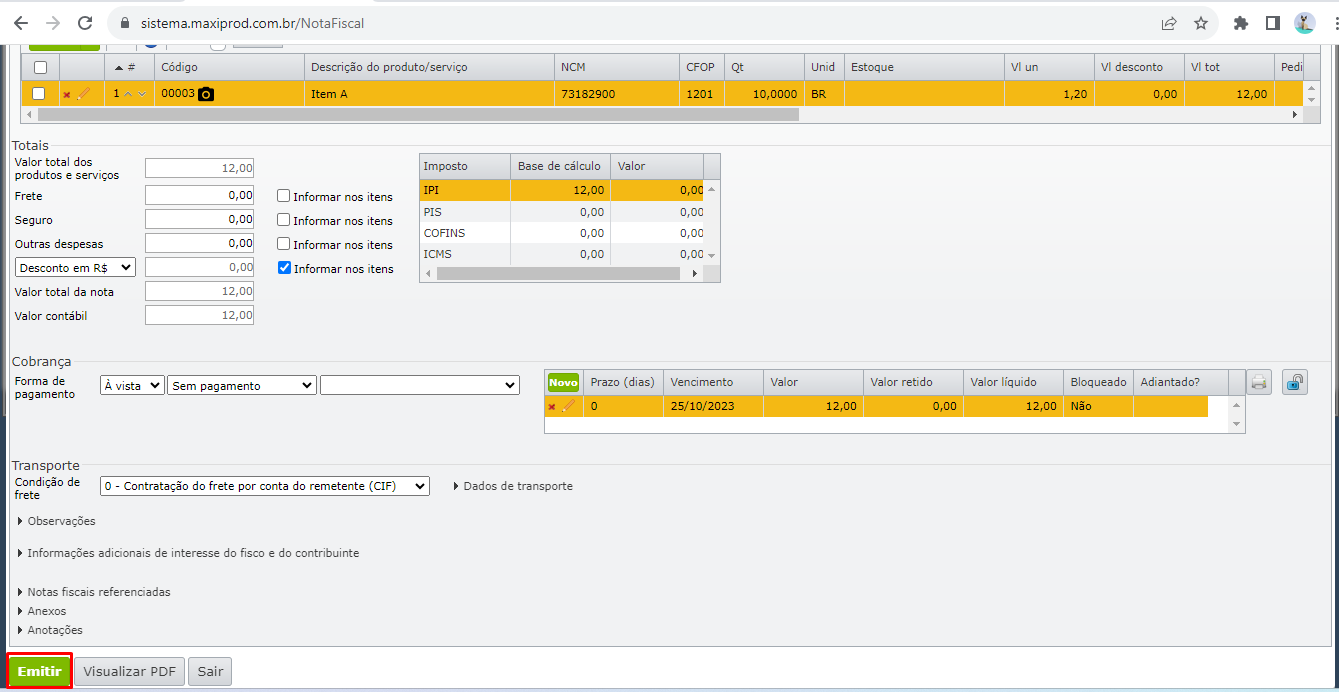Enable 'Informar nos itens' for Frete
The height and width of the screenshot is (692, 1339).
tap(284, 197)
